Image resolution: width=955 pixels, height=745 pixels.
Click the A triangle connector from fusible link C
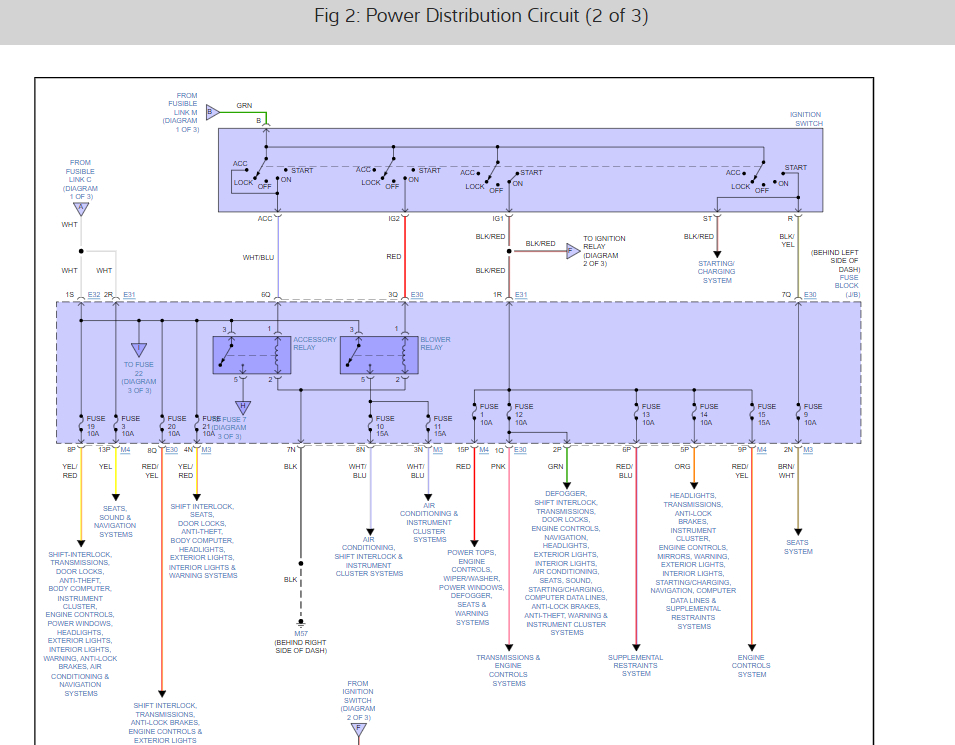click(81, 208)
